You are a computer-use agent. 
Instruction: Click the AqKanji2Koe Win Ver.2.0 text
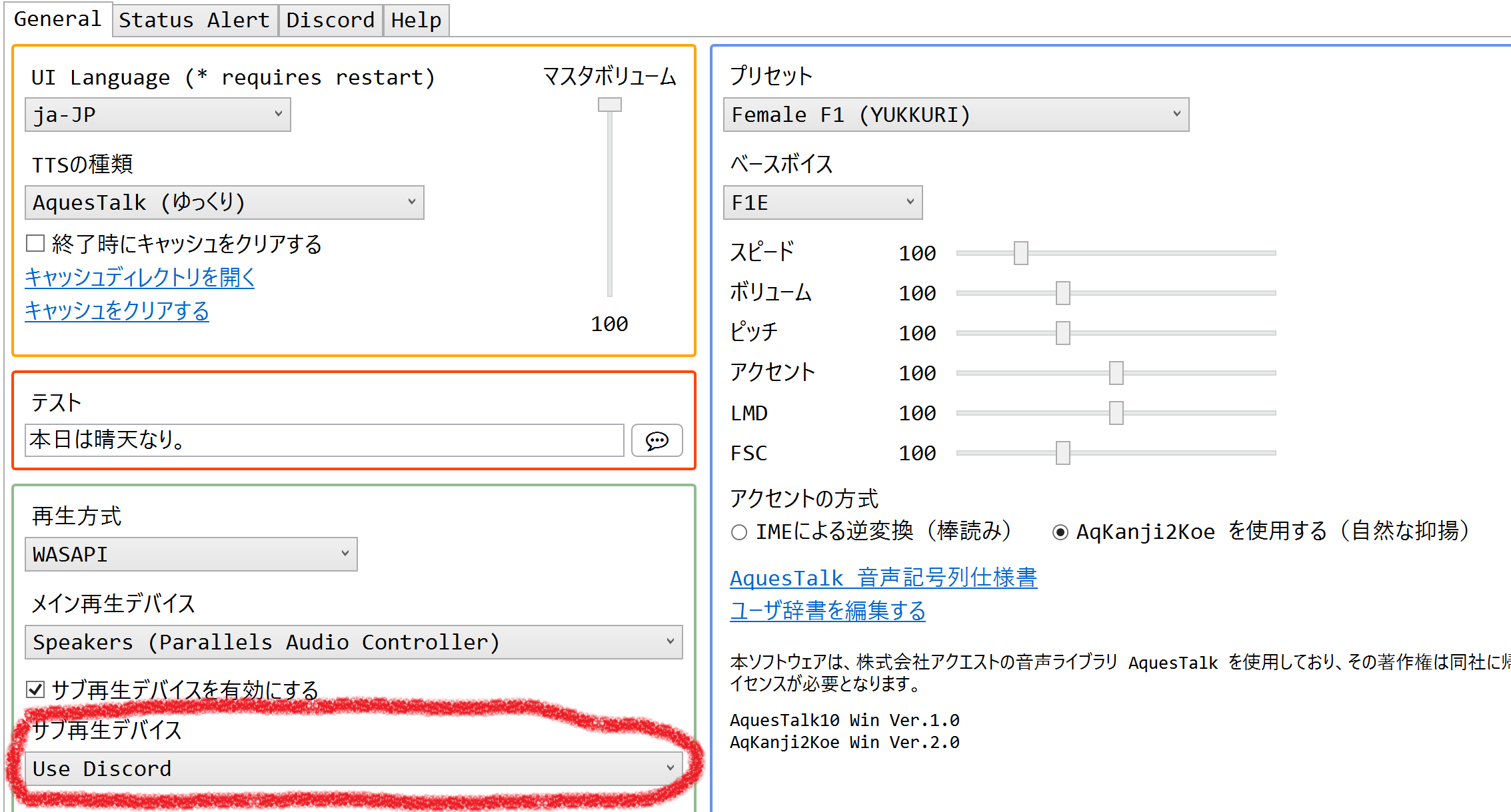844,742
